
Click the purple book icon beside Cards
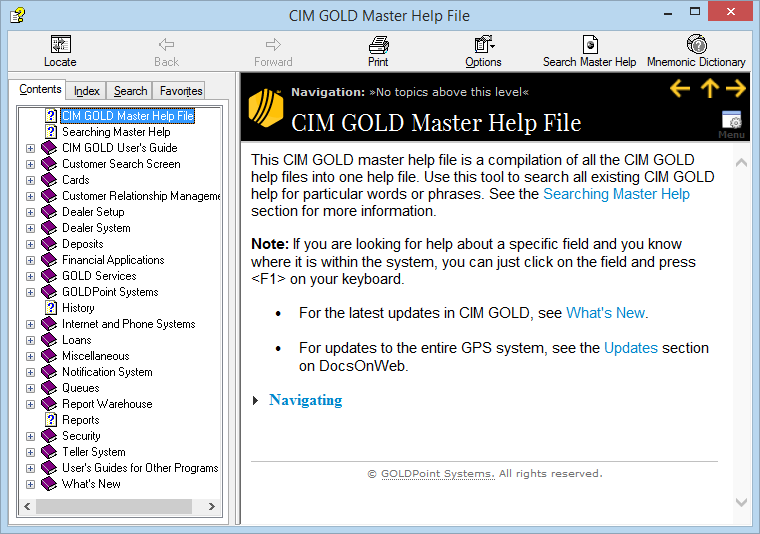pyautogui.click(x=49, y=180)
